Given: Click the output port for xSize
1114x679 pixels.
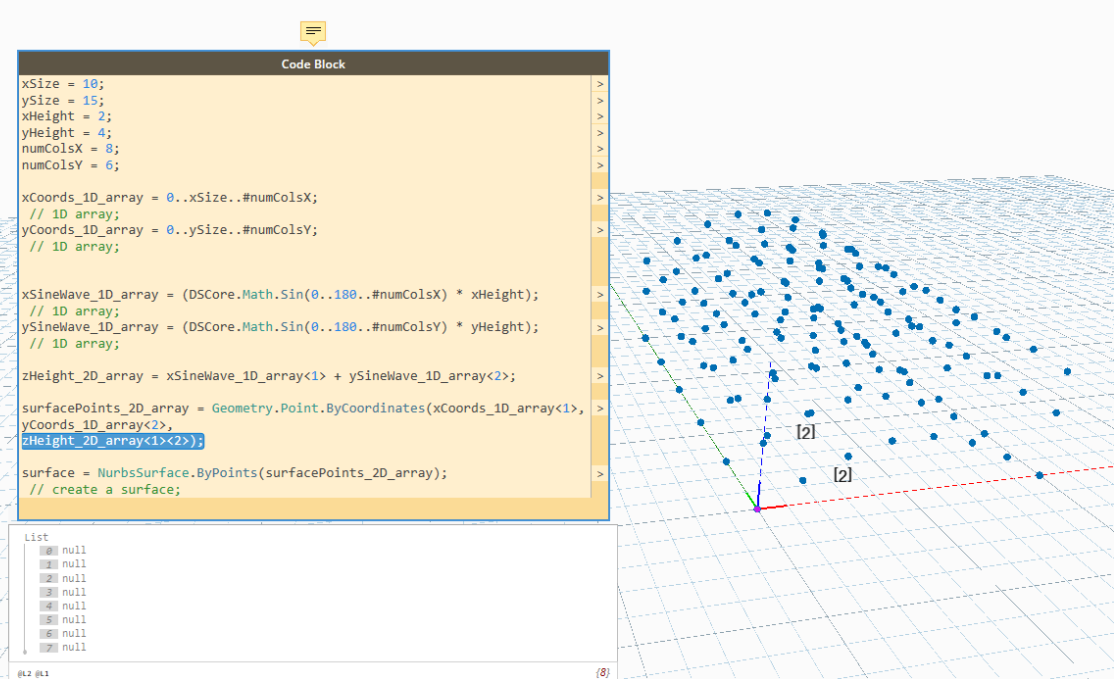Looking at the screenshot, I should click(x=600, y=84).
